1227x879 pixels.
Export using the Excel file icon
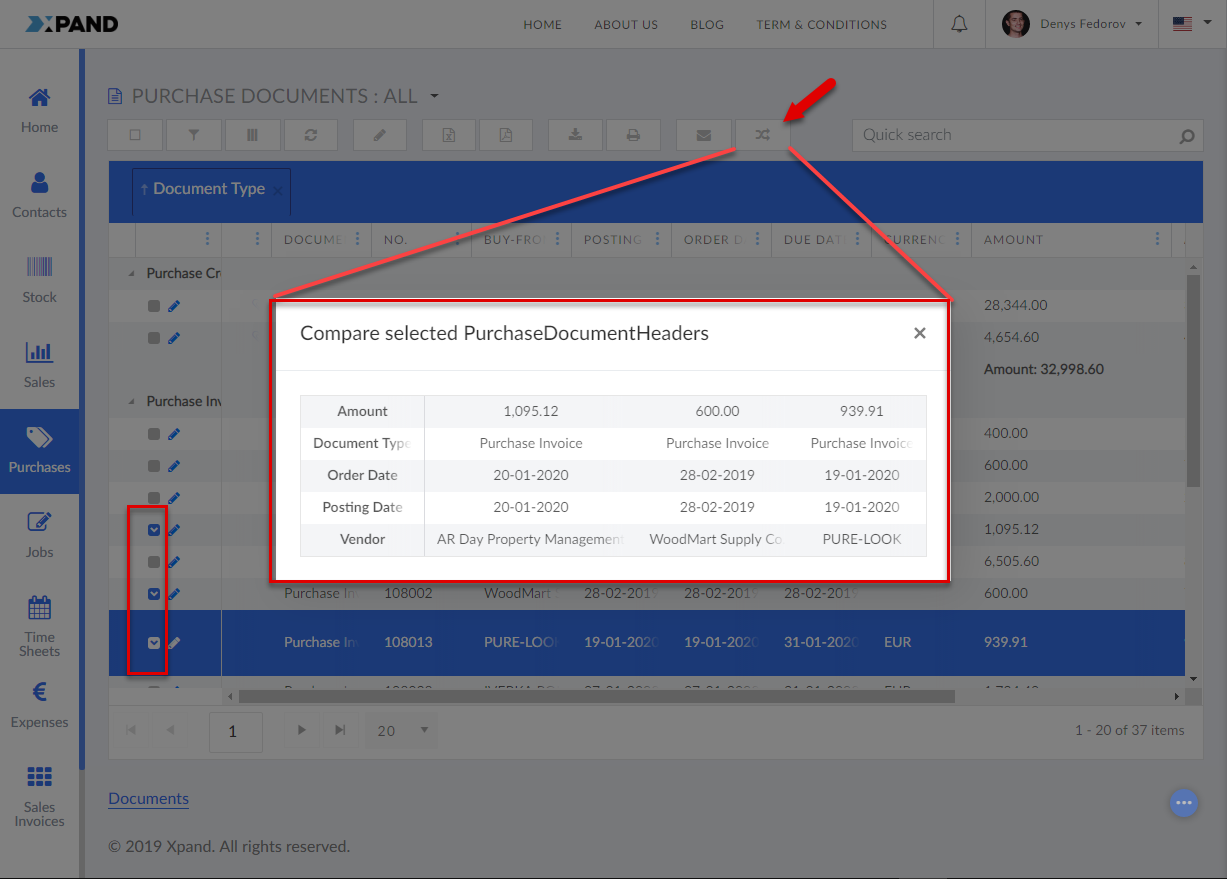point(449,135)
